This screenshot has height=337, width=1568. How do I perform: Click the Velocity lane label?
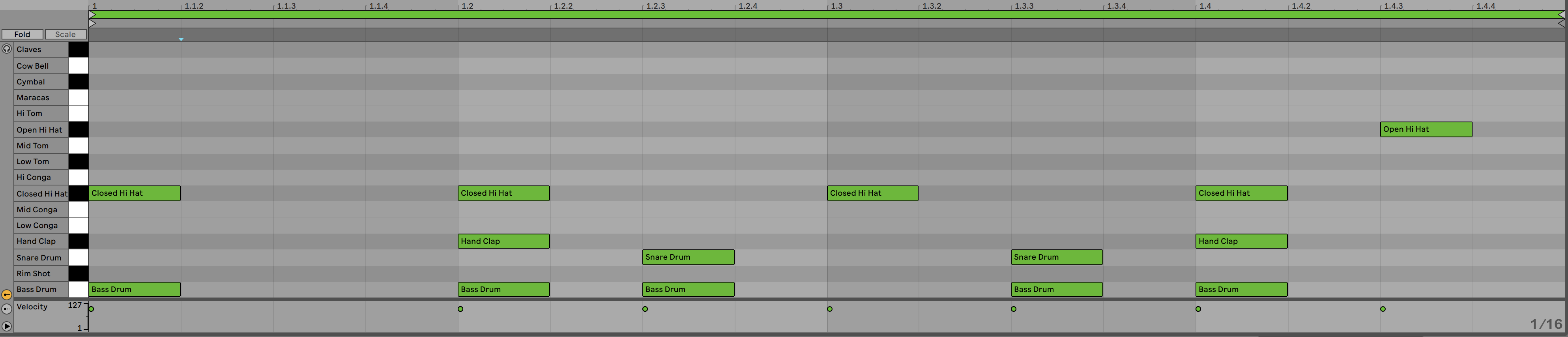tap(32, 307)
